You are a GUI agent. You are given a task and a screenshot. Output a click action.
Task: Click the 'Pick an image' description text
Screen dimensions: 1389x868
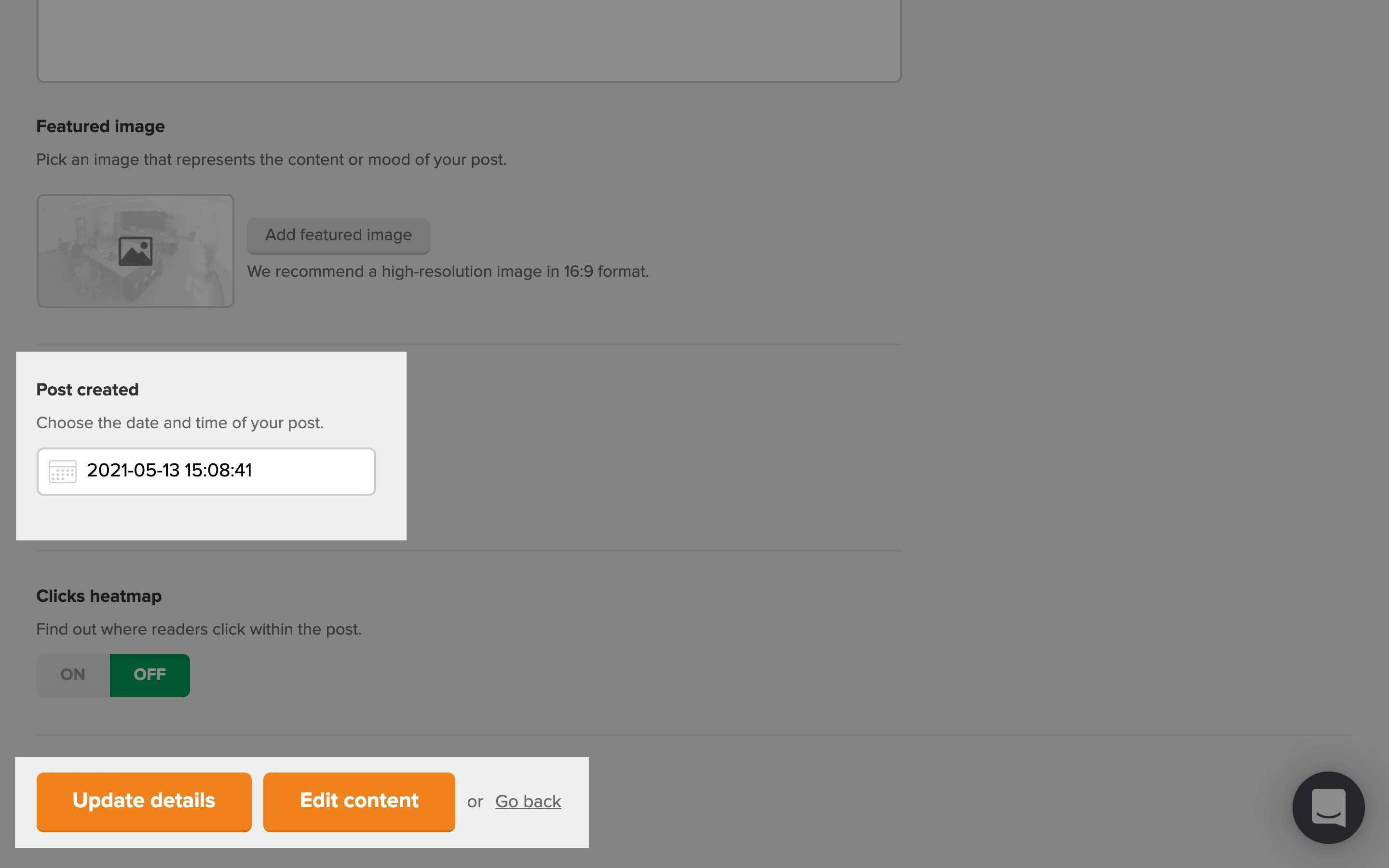(271, 160)
